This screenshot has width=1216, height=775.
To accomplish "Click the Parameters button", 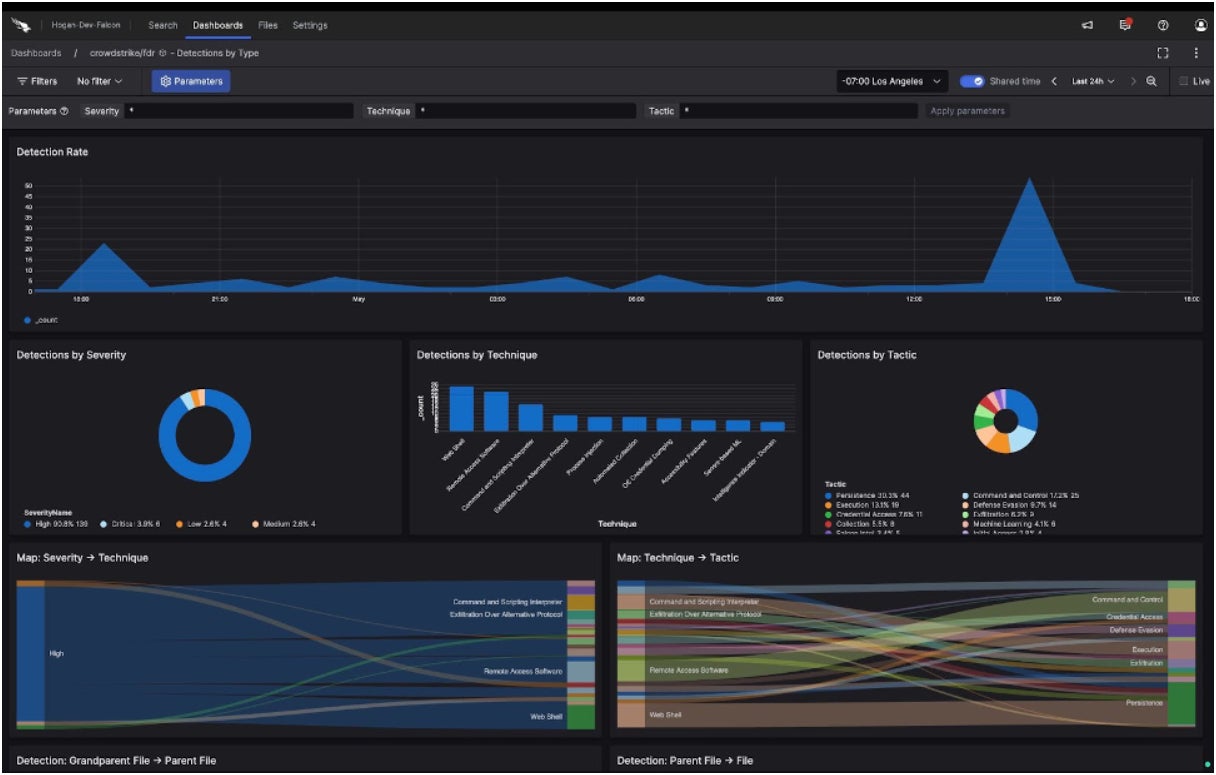I will (191, 81).
